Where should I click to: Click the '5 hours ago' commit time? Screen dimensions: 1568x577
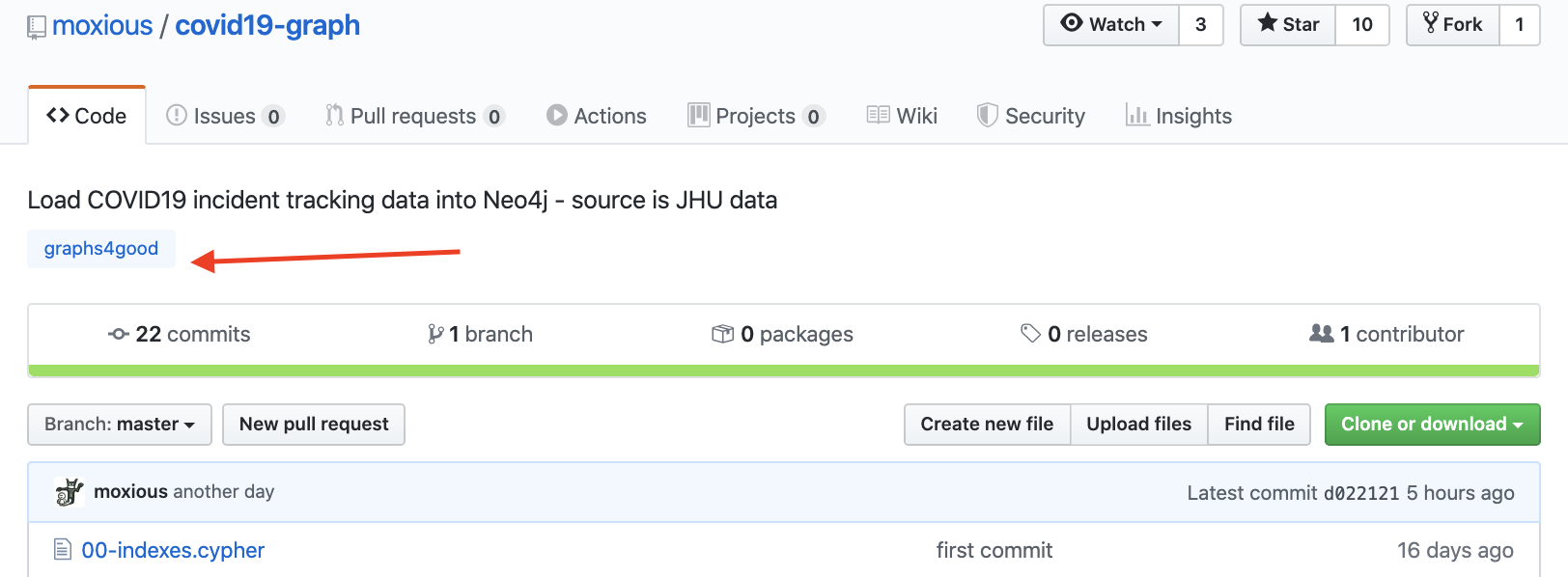click(x=1460, y=493)
